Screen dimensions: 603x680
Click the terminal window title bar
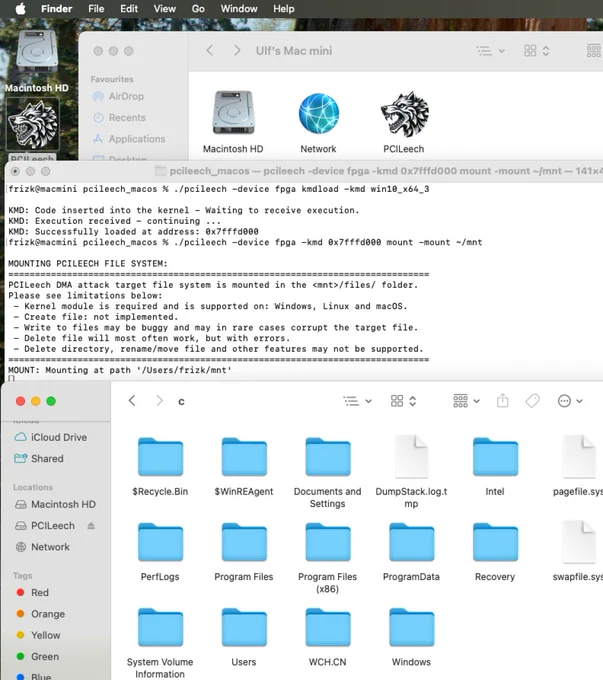pos(304,171)
